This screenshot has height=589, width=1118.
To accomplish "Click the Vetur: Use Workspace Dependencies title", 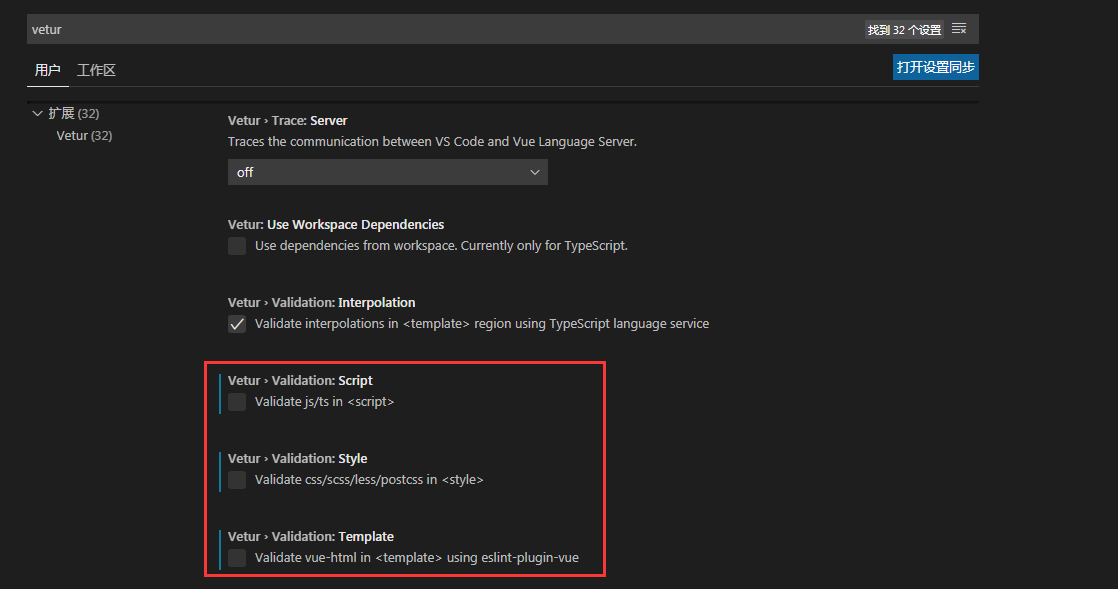I will (336, 225).
